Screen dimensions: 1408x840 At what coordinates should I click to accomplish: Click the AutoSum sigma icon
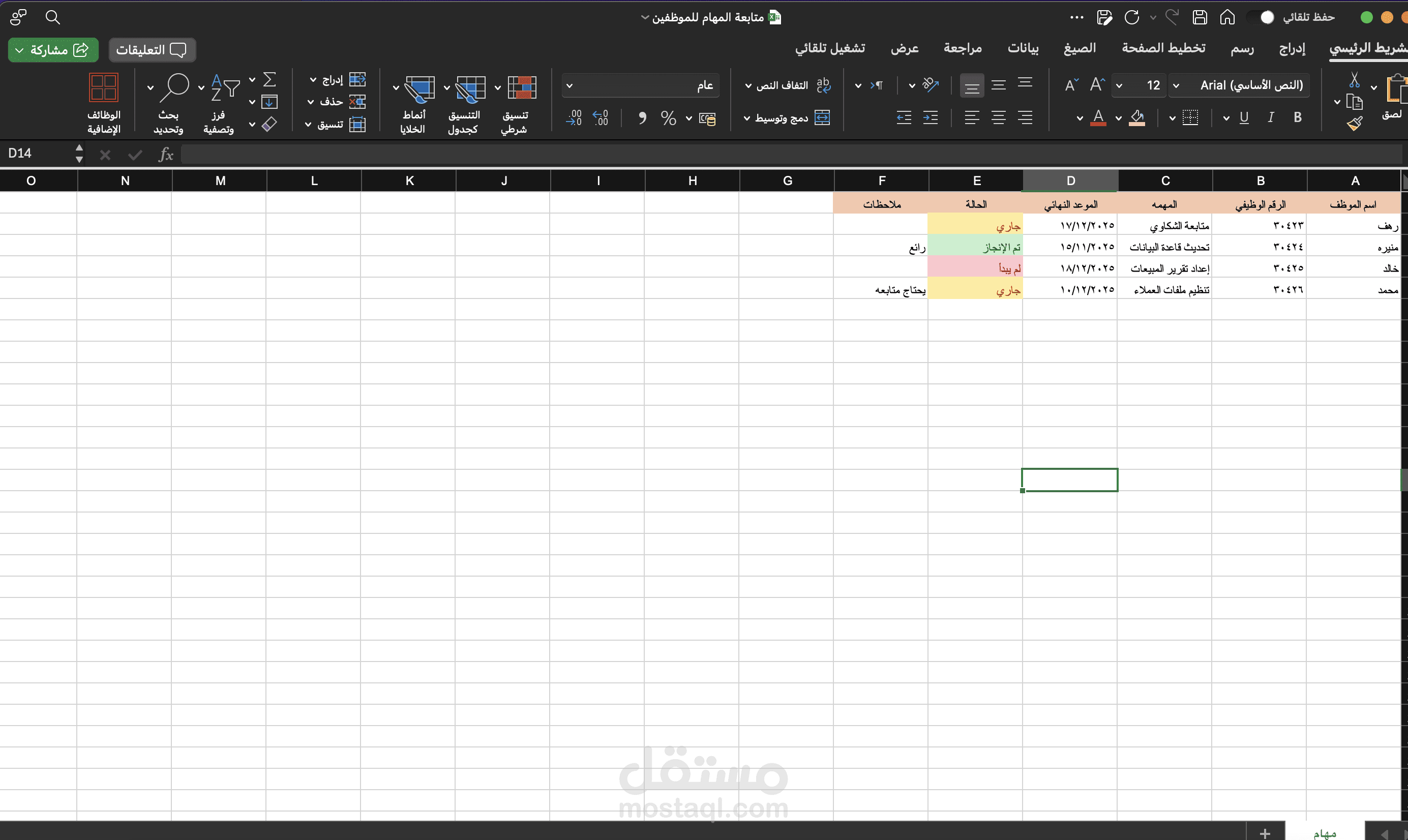pos(269,79)
